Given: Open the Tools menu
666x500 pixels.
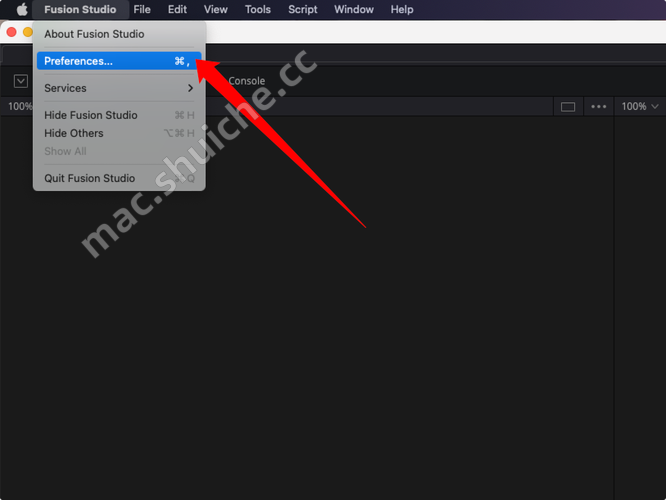Looking at the screenshot, I should point(257,9).
